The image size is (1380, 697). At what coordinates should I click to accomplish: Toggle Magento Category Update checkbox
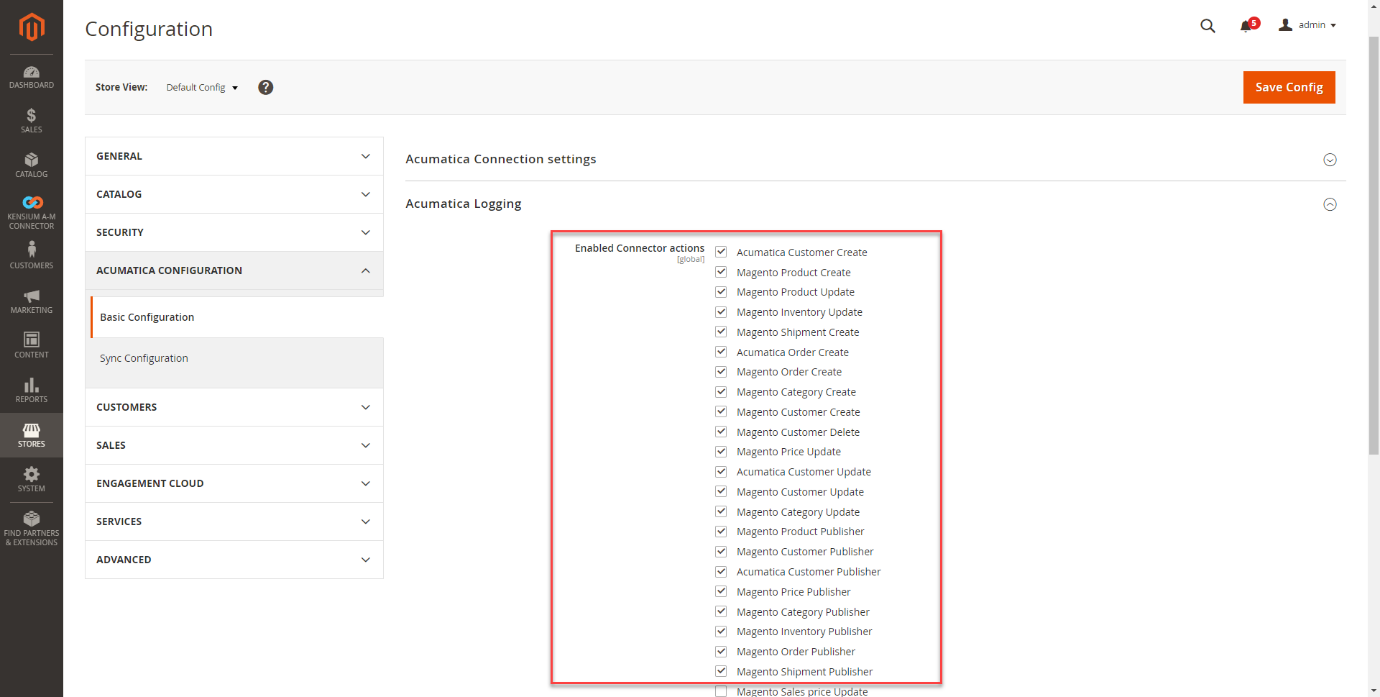click(721, 512)
